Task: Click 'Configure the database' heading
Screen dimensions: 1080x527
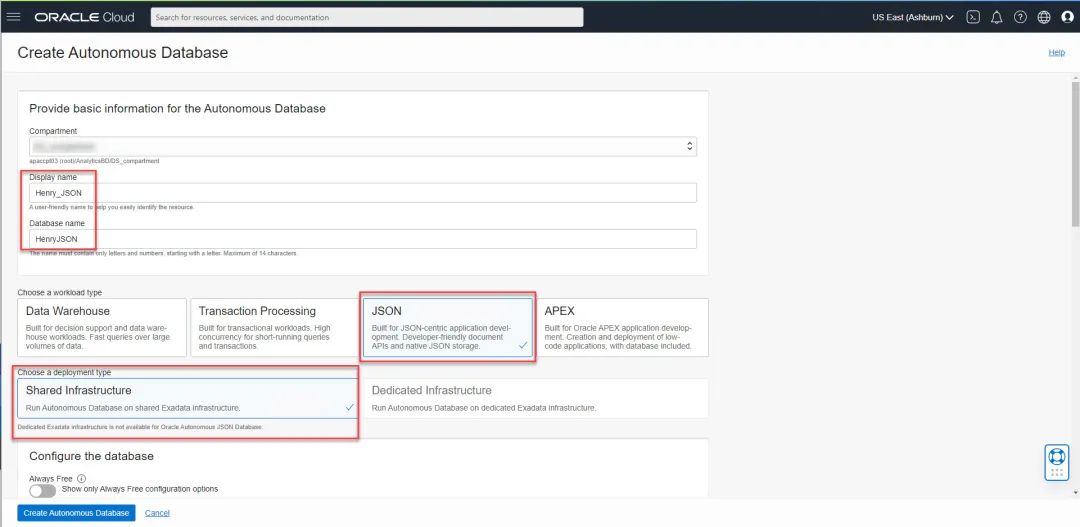Action: click(92, 456)
